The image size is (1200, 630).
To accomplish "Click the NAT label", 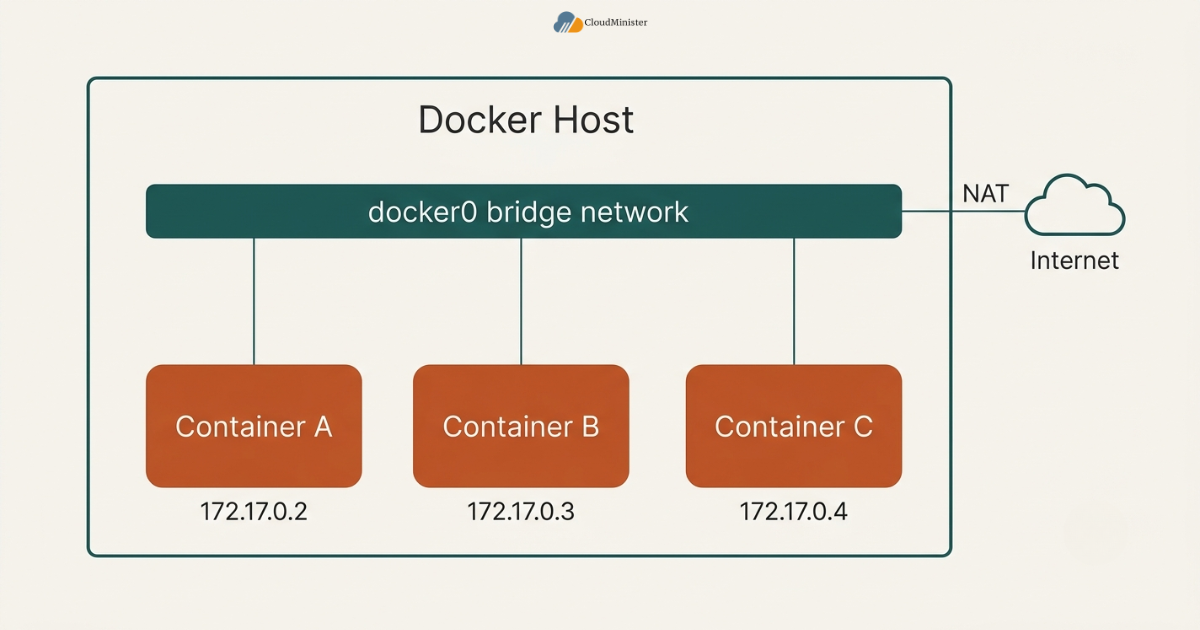I will coord(986,193).
